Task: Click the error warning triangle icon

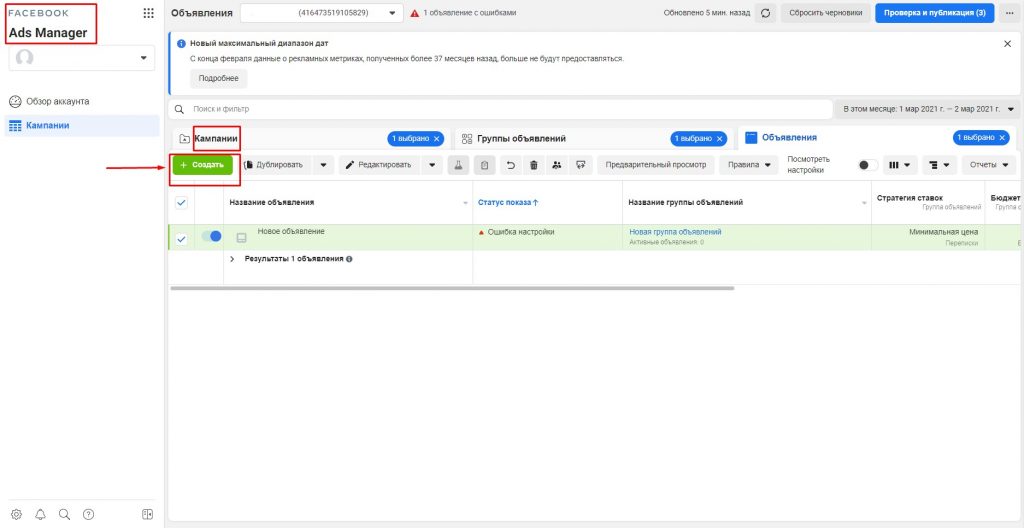Action: point(414,13)
